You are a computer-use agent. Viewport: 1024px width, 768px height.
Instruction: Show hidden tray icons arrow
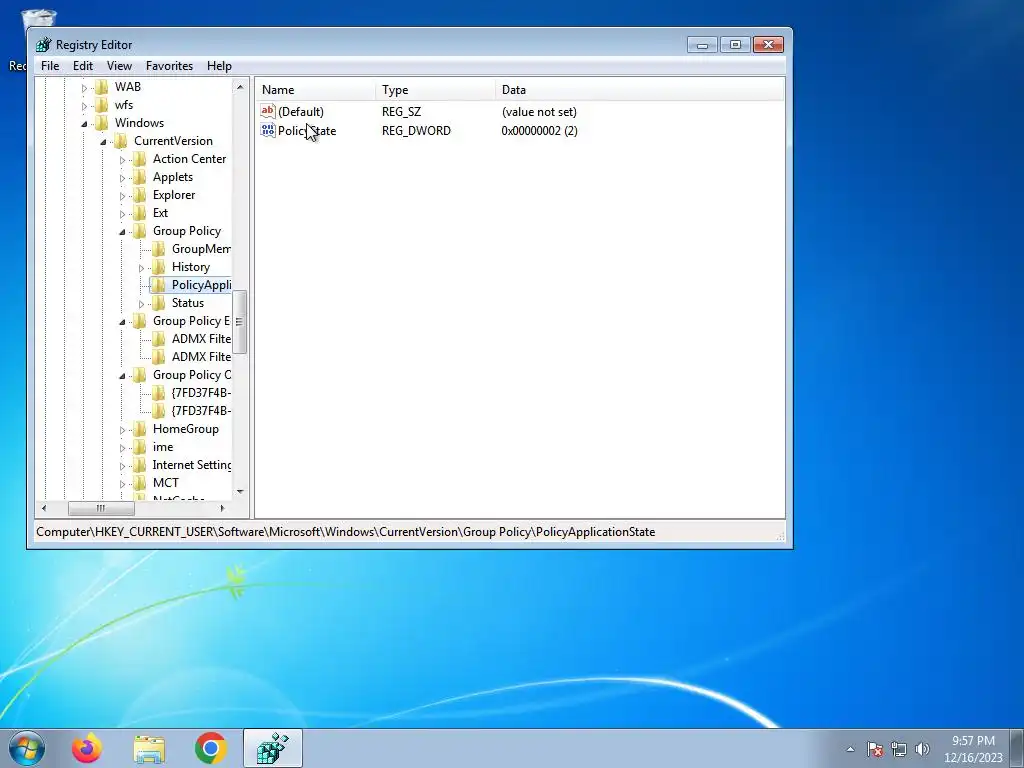(850, 749)
